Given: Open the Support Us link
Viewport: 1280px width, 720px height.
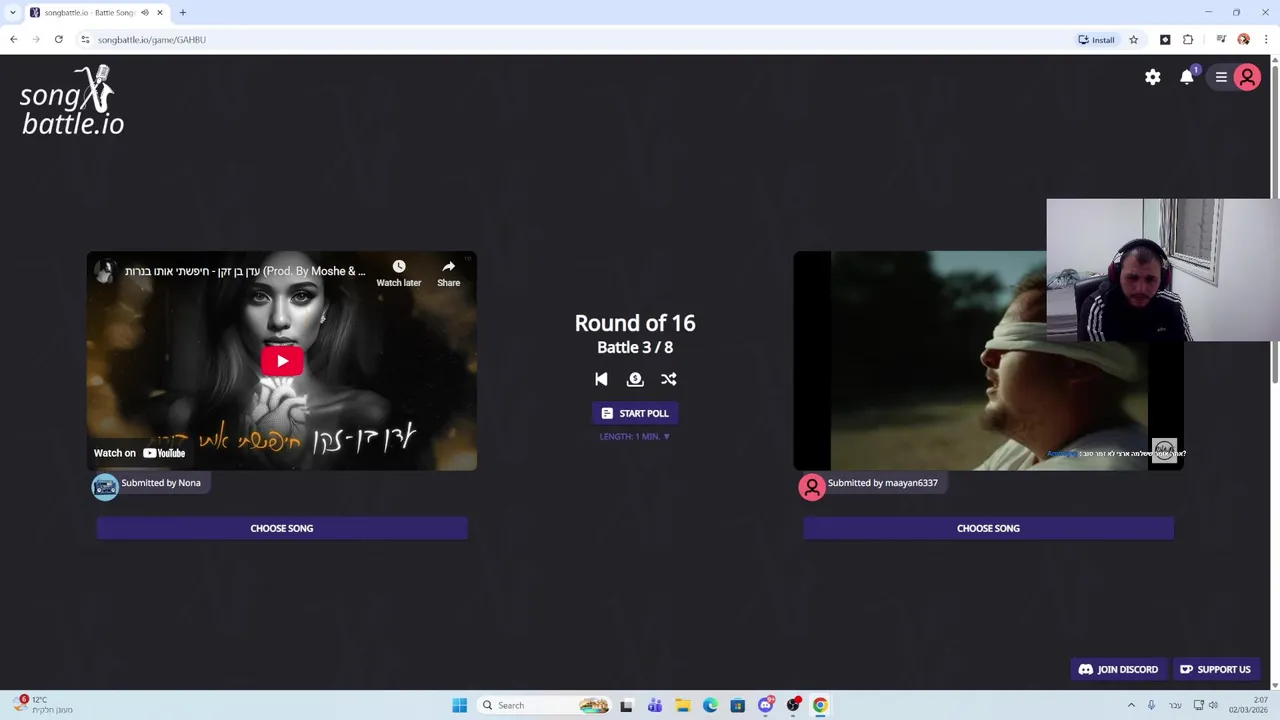Looking at the screenshot, I should coord(1215,669).
